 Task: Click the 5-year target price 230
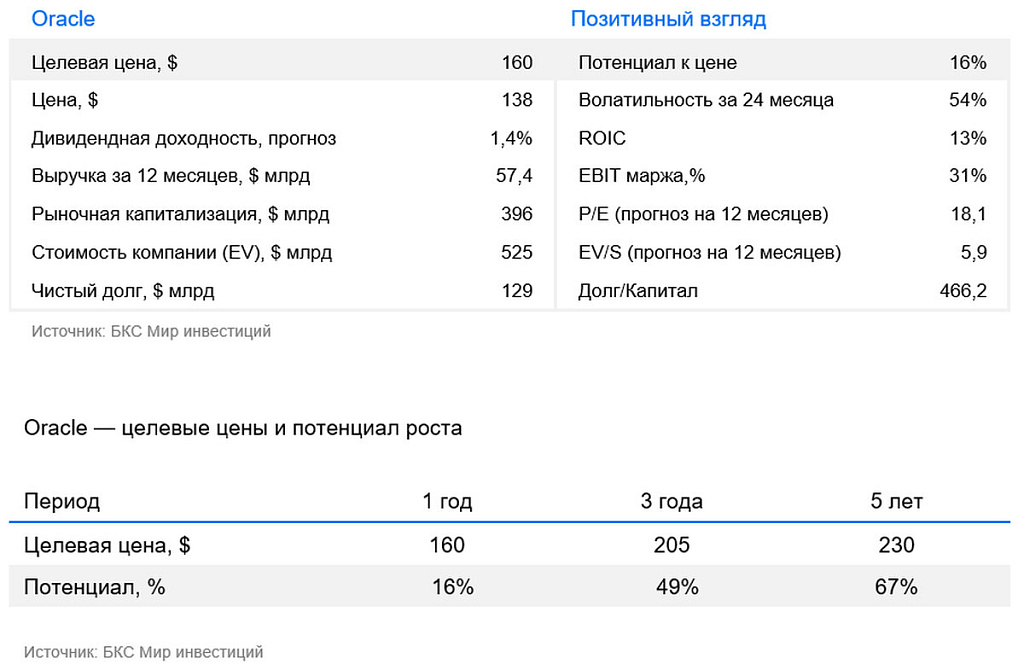pyautogui.click(x=896, y=545)
